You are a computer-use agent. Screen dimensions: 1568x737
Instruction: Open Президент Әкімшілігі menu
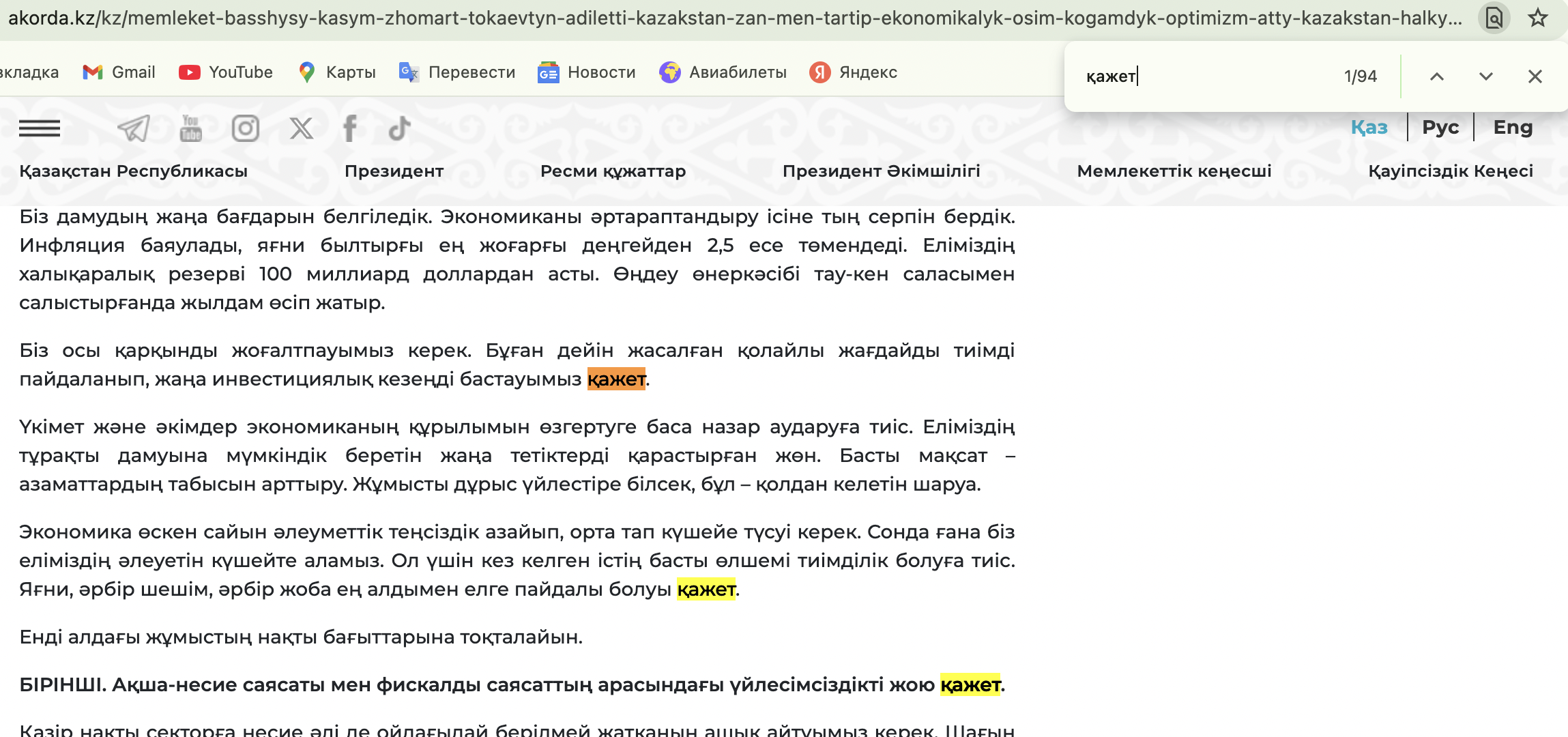[x=882, y=171]
